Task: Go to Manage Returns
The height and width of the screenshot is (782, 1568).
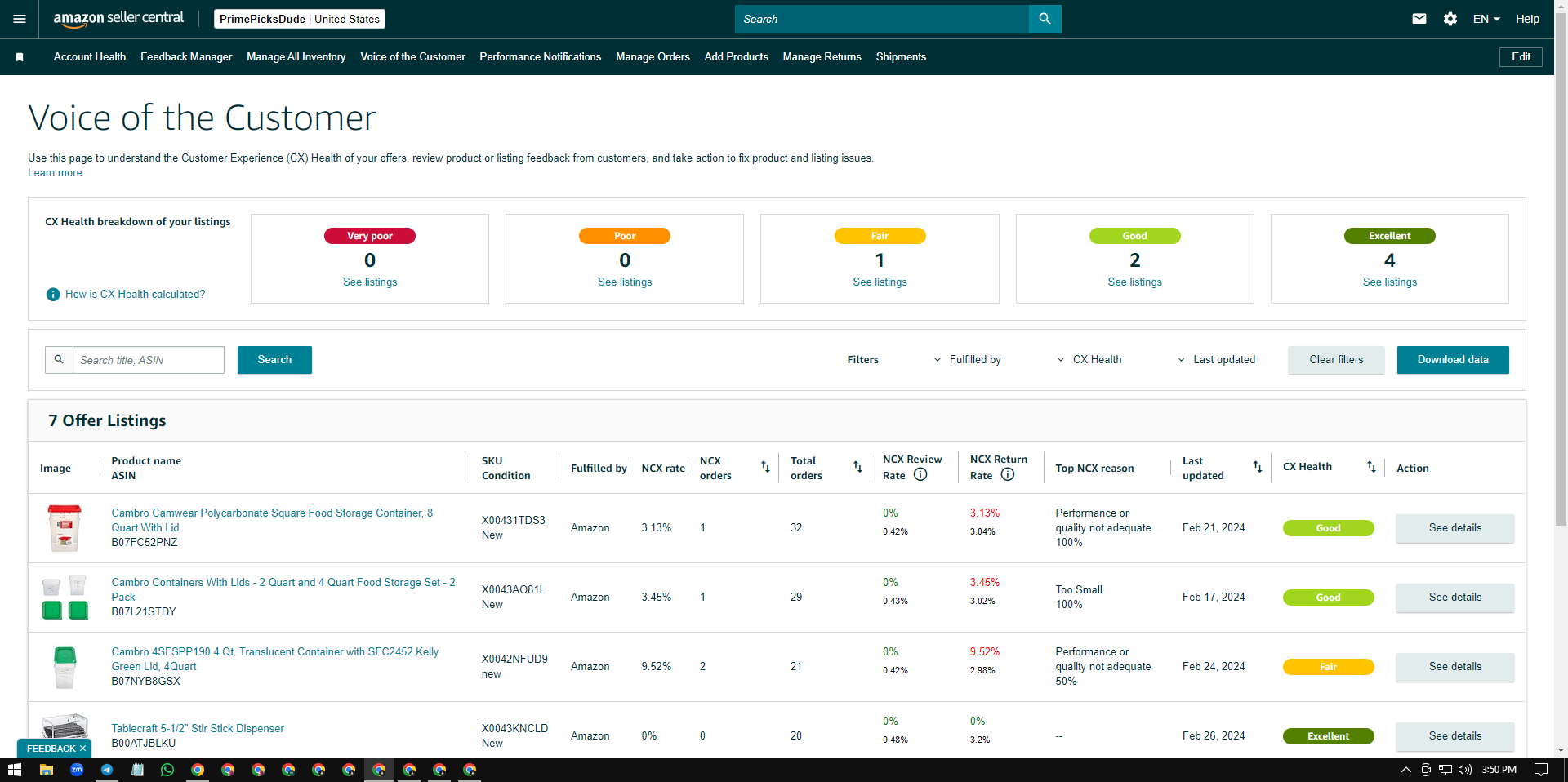Action: point(822,57)
